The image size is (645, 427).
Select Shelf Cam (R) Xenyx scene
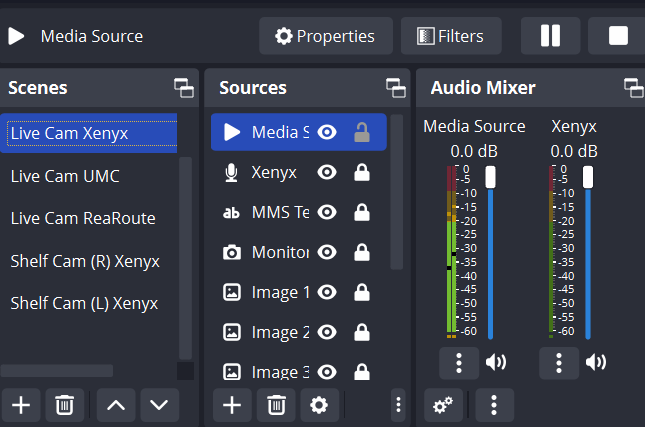85,261
